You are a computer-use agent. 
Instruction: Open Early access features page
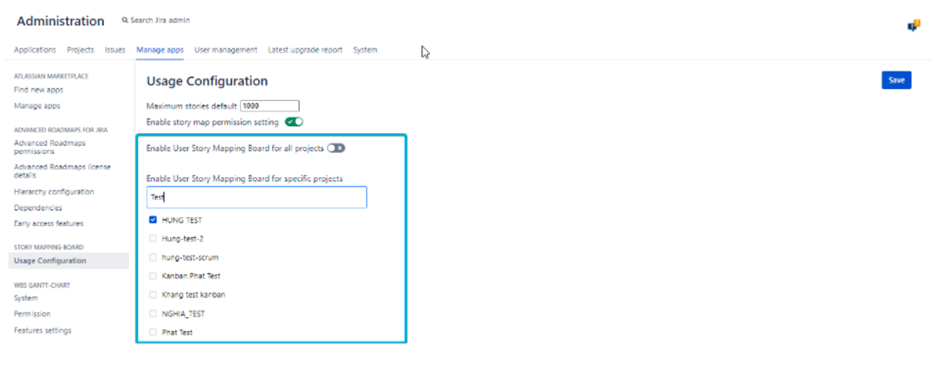click(49, 223)
